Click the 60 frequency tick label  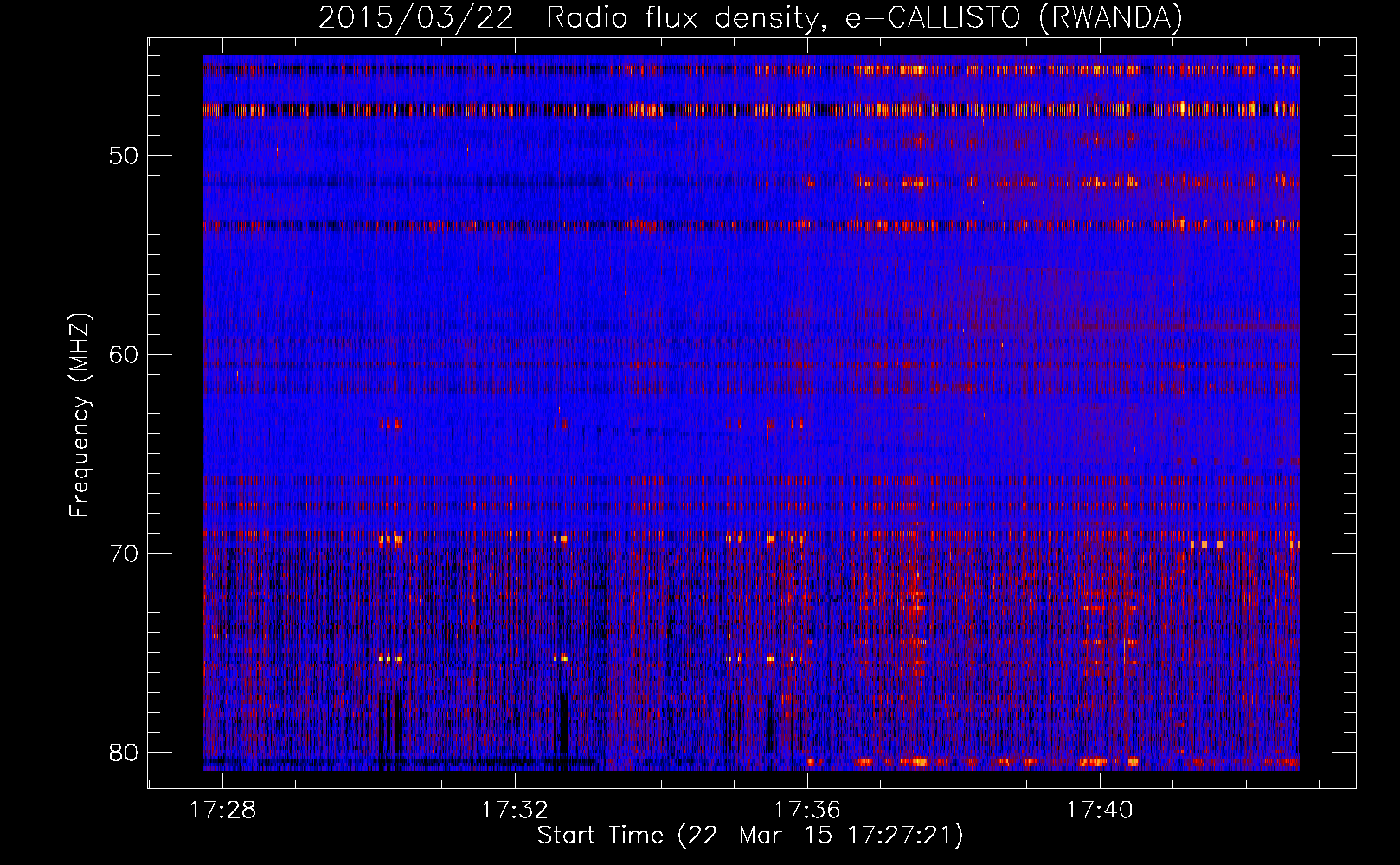coord(125,355)
